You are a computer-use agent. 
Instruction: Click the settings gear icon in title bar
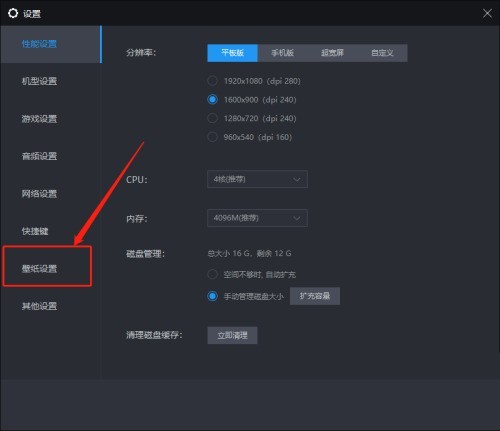(13, 13)
